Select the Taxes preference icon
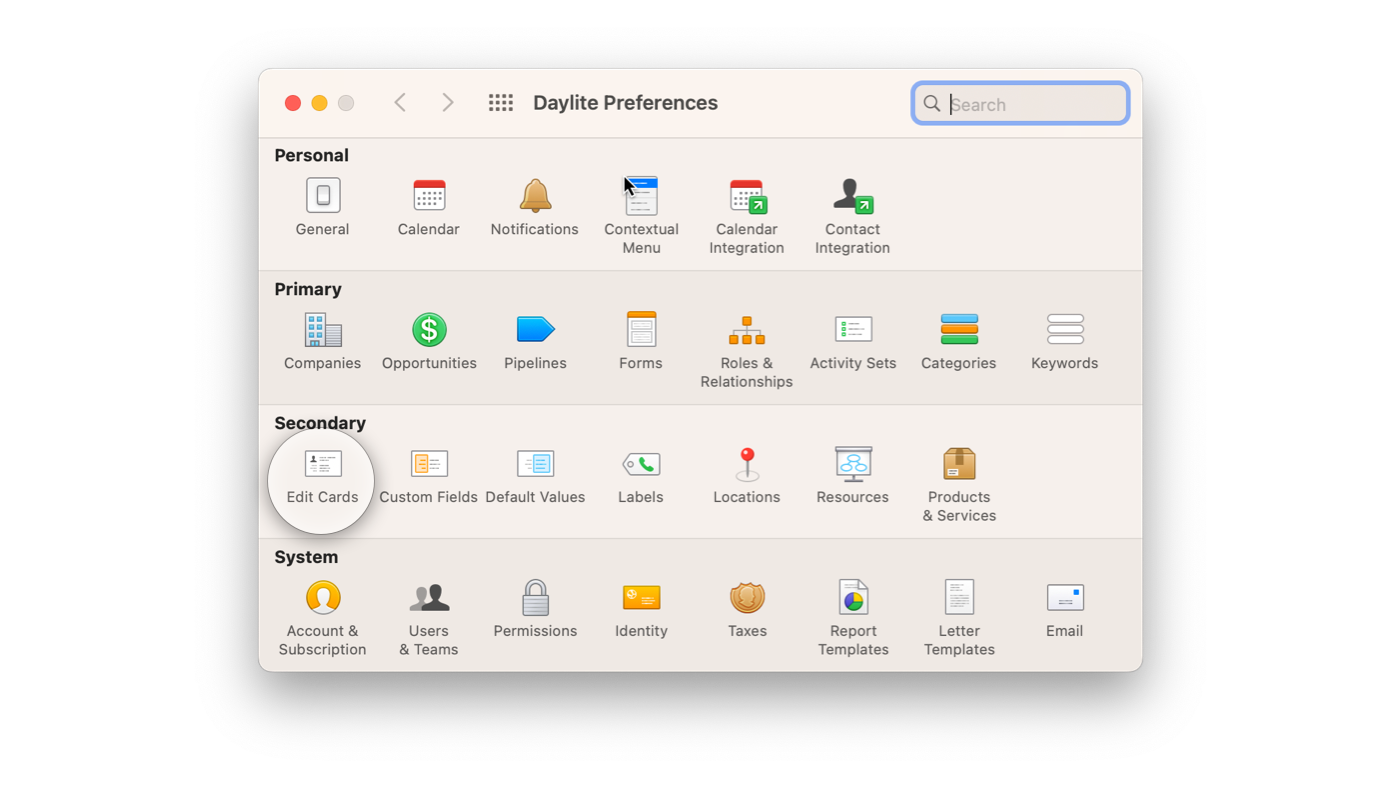 pyautogui.click(x=747, y=599)
